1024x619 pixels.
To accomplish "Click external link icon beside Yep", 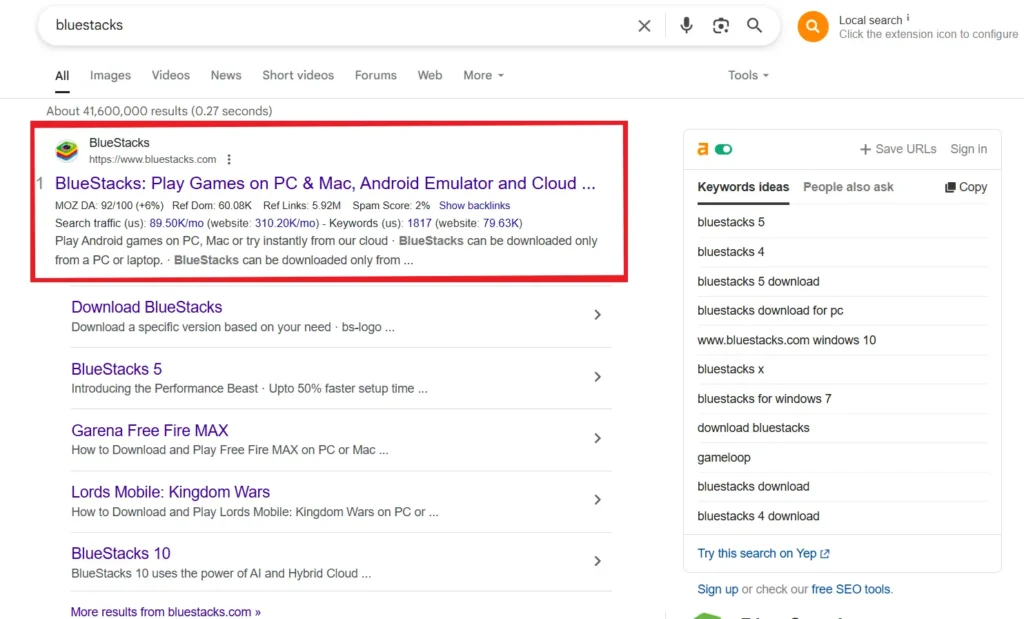I will [x=825, y=554].
